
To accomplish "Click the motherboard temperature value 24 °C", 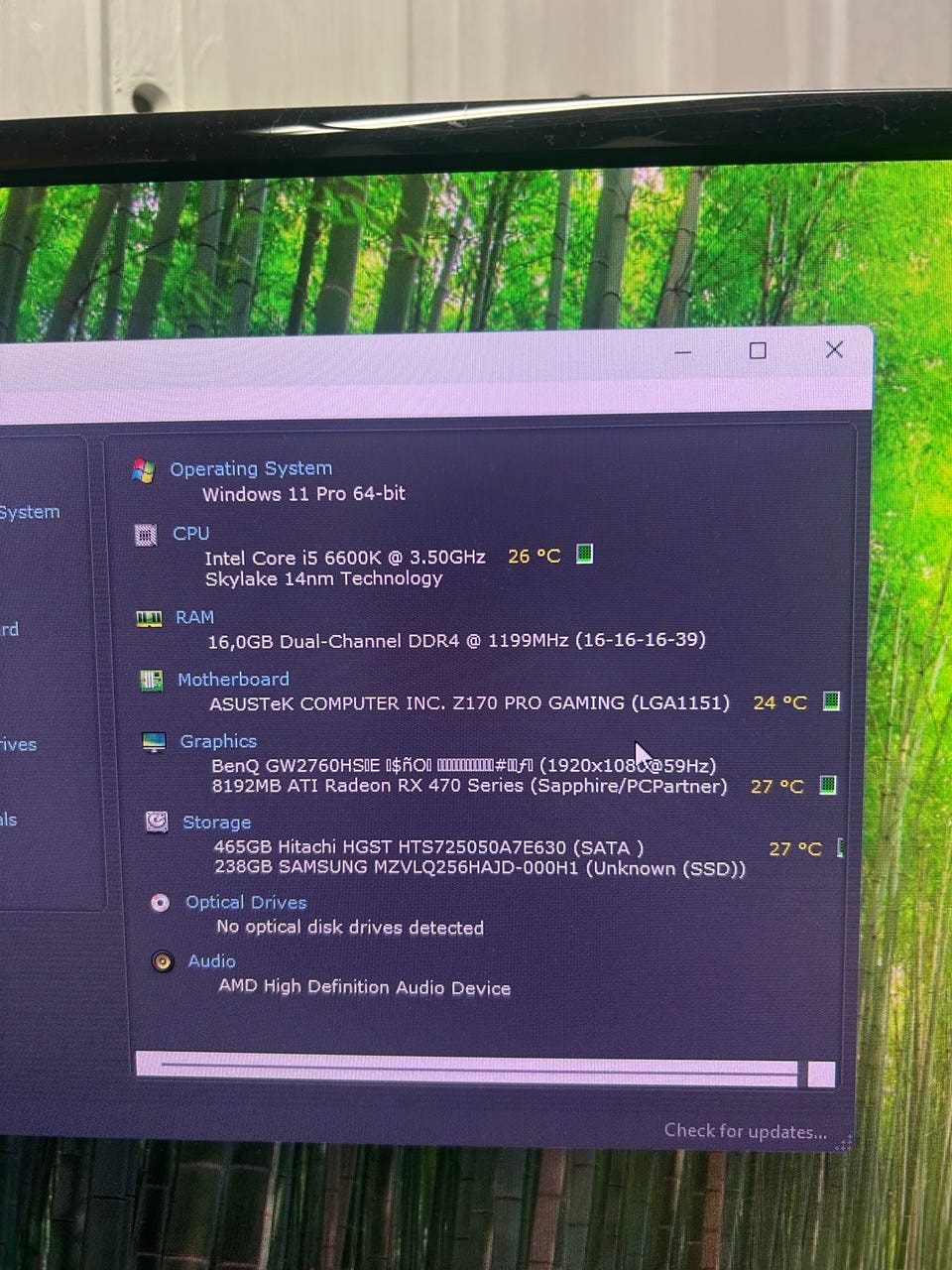I will coord(780,702).
